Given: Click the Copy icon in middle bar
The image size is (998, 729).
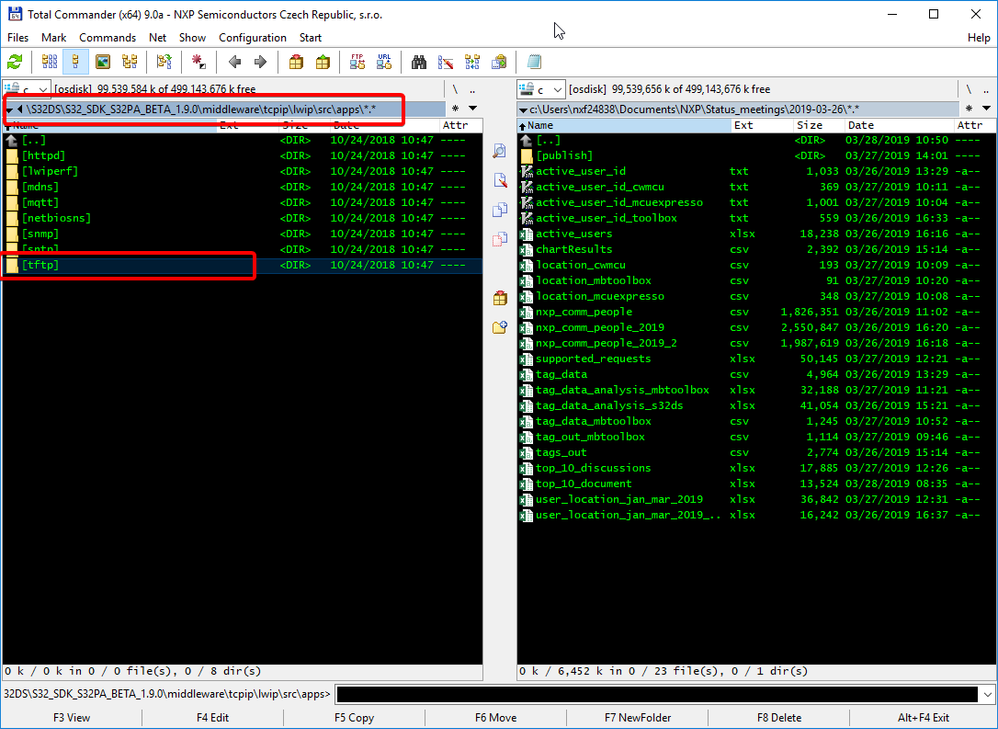Looking at the screenshot, I should tap(500, 209).
